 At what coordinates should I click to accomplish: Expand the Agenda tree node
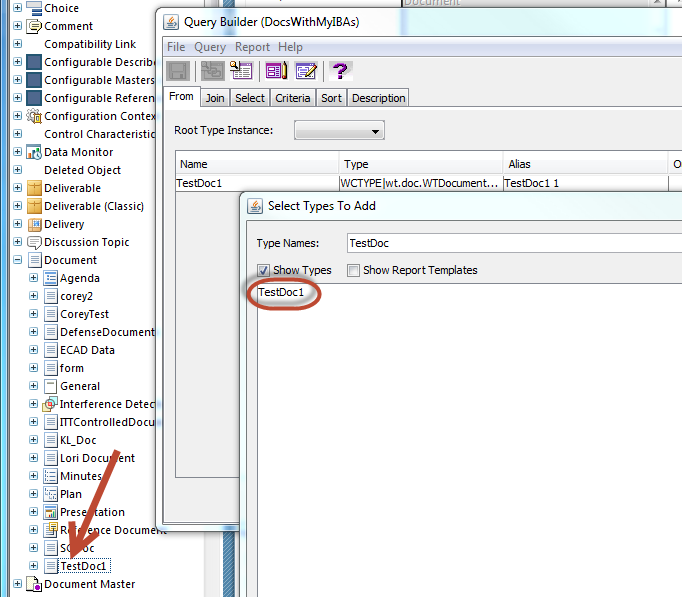[33, 278]
